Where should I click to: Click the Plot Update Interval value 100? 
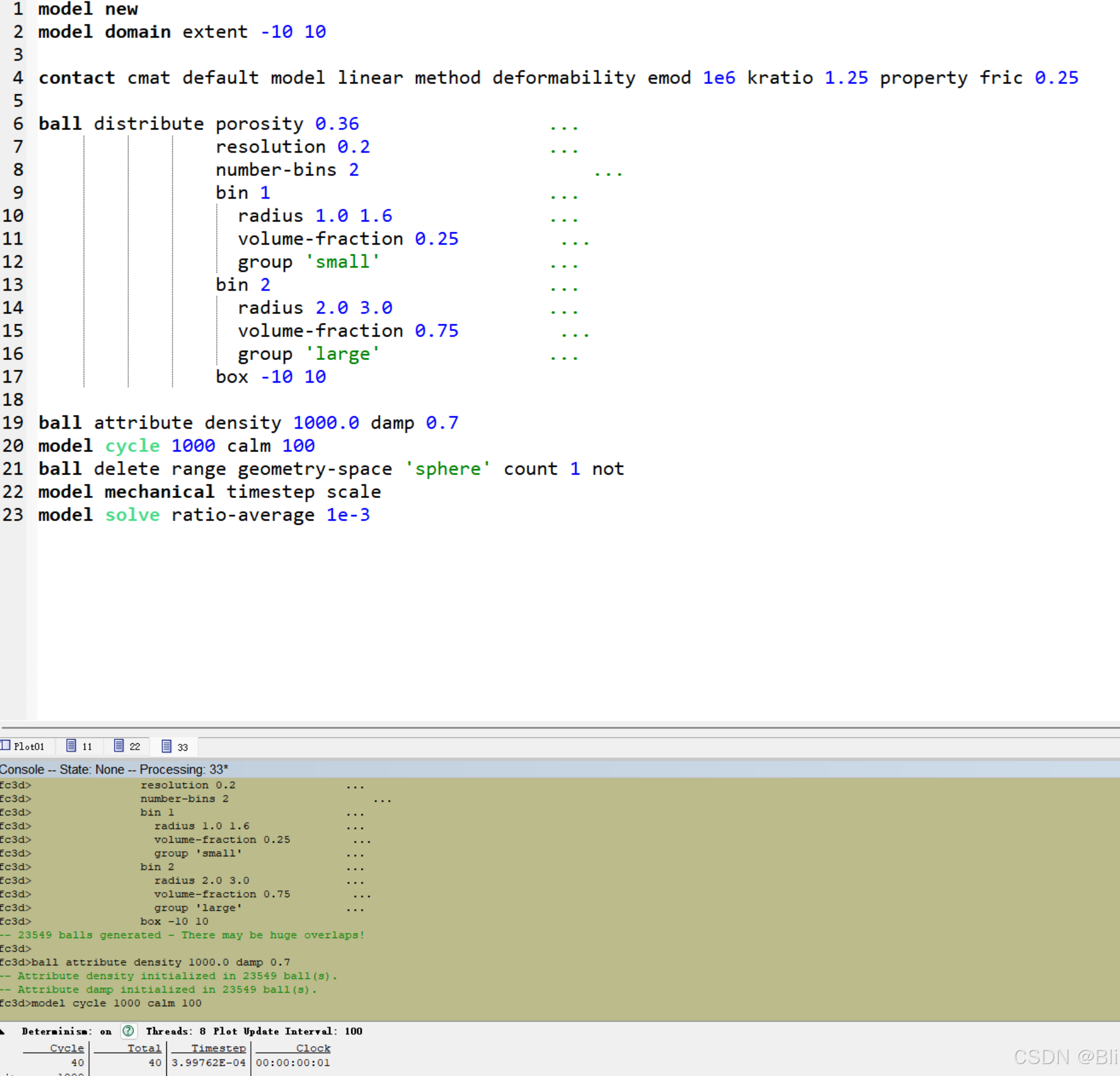coord(353,1032)
